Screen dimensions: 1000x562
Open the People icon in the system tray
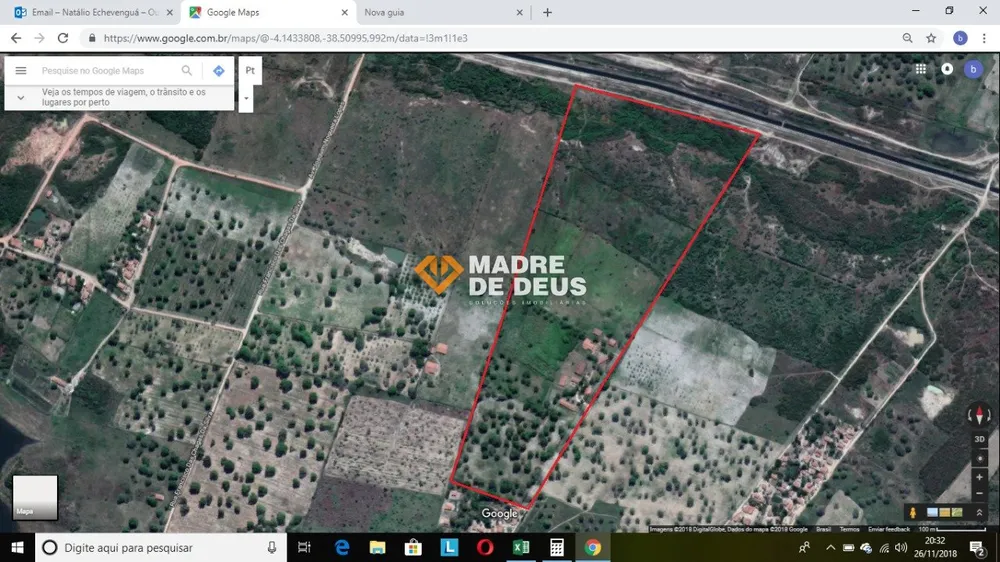(805, 547)
